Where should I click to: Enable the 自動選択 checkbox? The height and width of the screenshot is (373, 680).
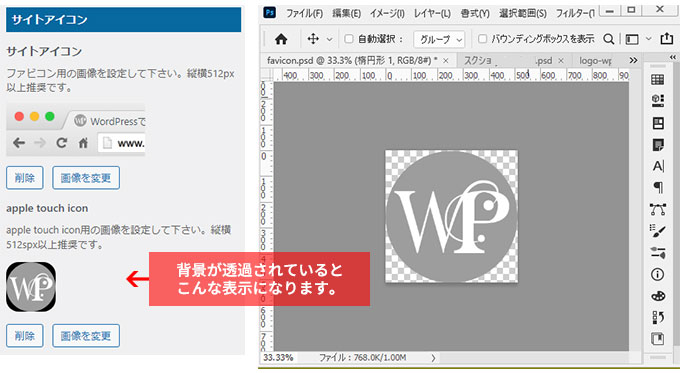349,39
